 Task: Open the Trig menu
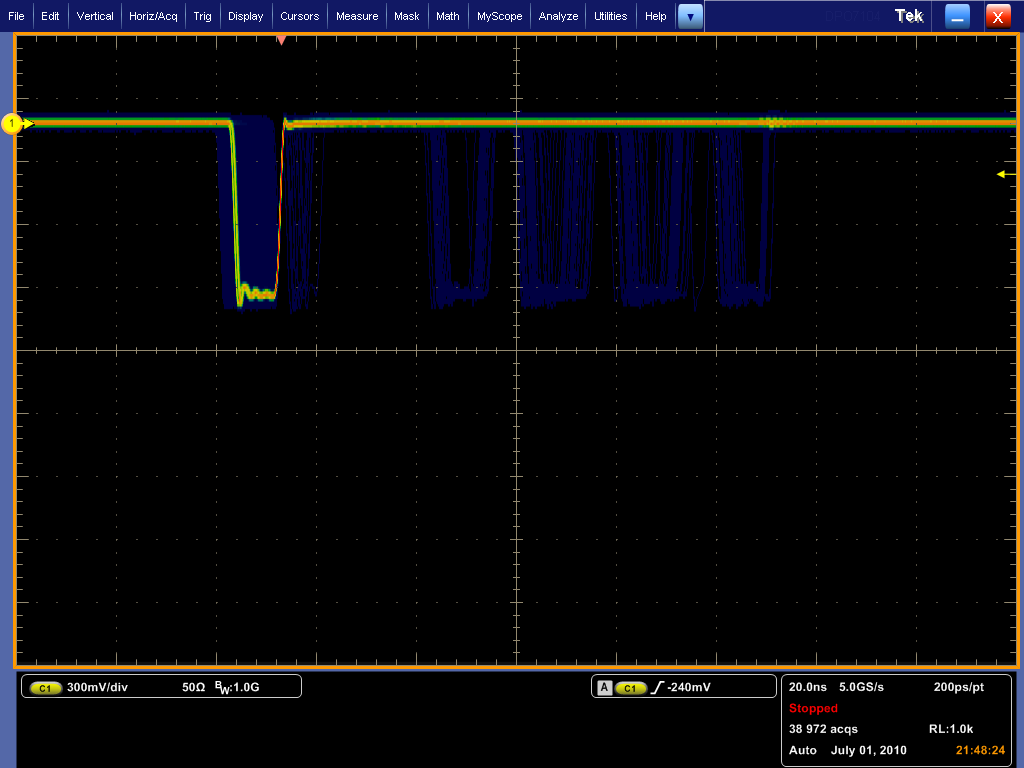coord(202,16)
